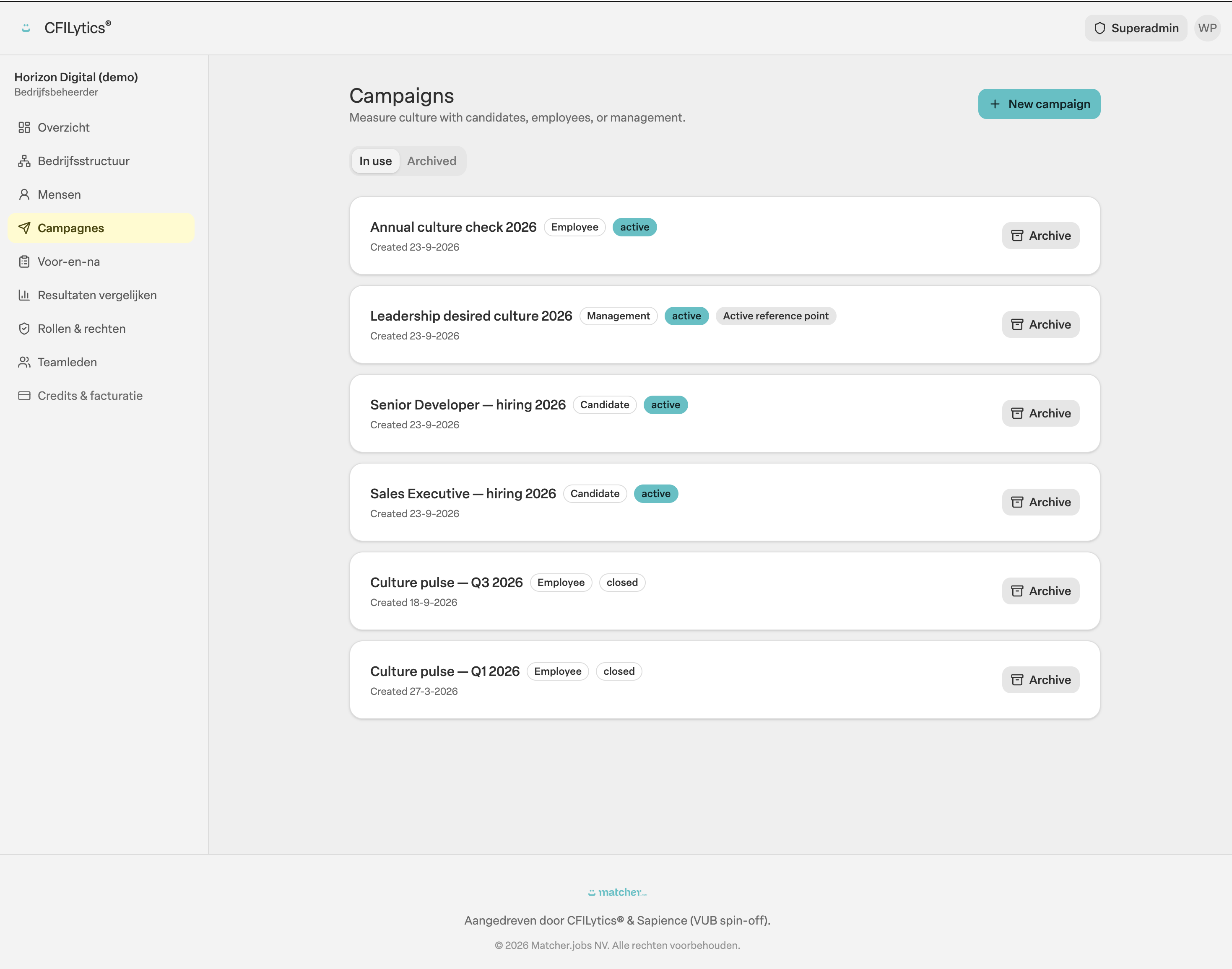Click the Mensen person icon
This screenshot has width=1232, height=969.
24,194
